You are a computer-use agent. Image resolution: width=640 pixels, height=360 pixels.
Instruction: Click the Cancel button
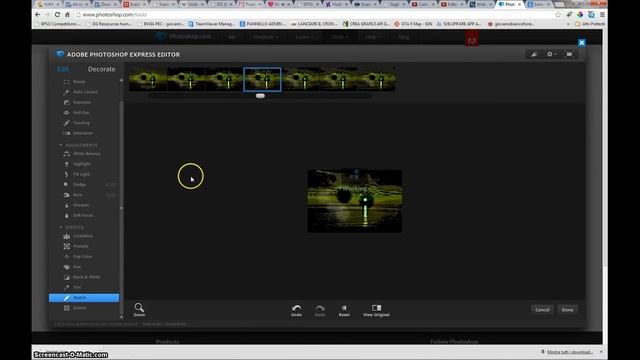click(542, 310)
